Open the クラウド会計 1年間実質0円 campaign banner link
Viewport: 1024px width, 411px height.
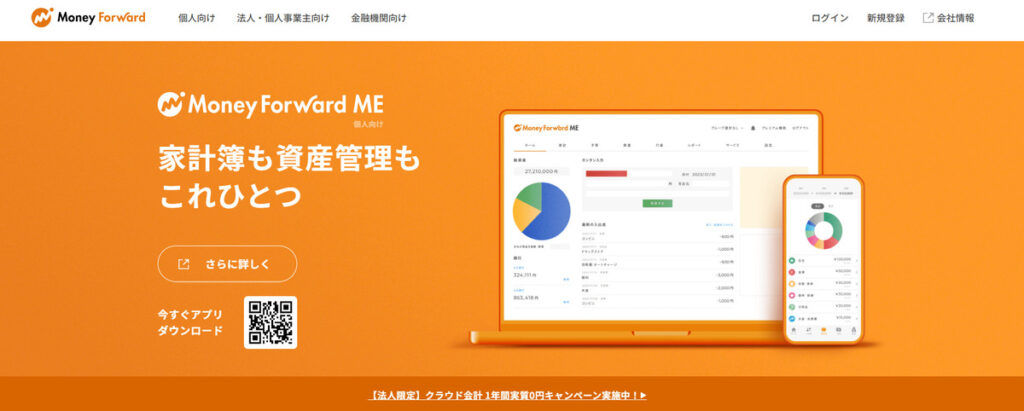click(507, 395)
